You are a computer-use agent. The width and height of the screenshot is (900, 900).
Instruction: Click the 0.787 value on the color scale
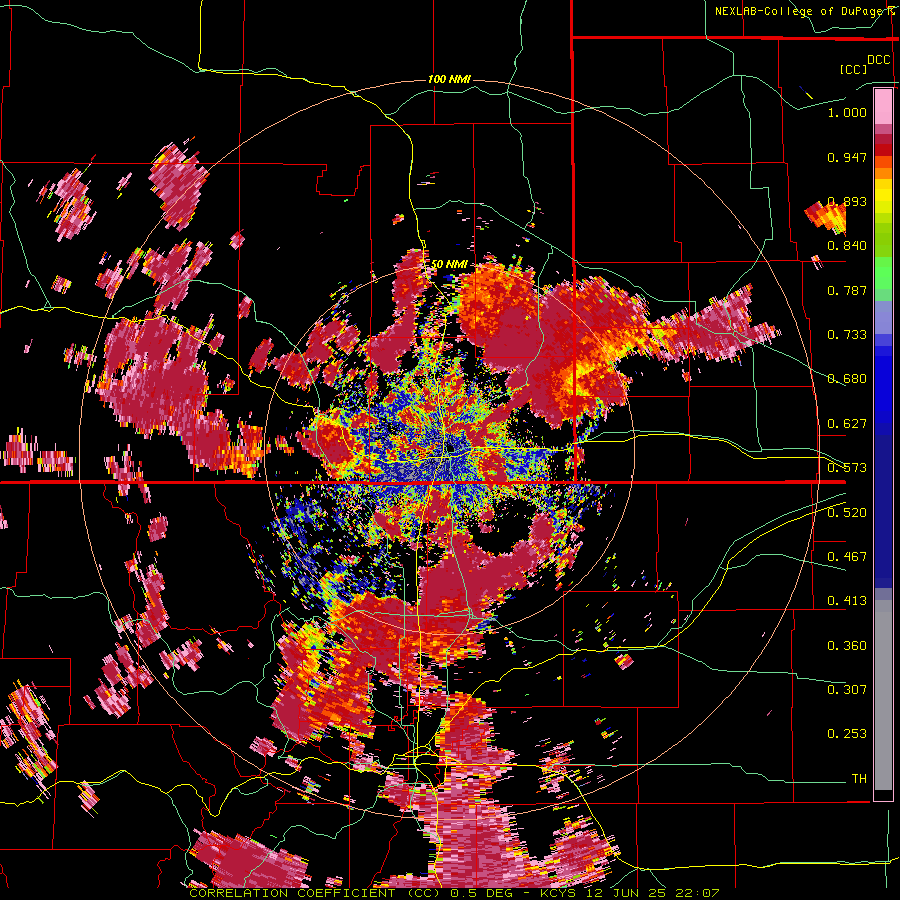point(847,290)
